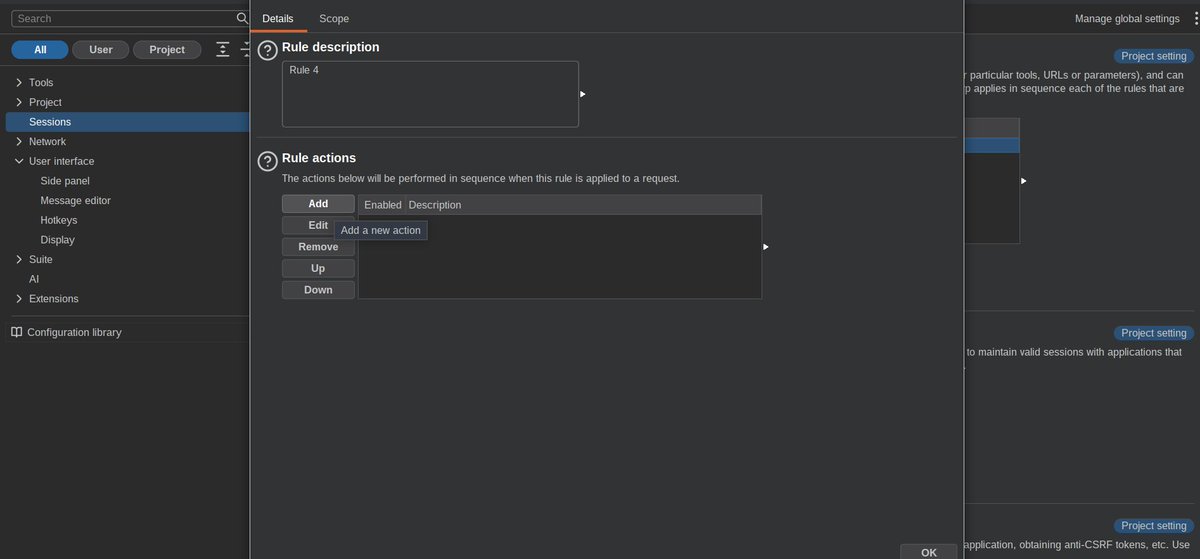Click the middle Project setting badge
Viewport: 1200px width, 559px height.
click(x=1154, y=333)
